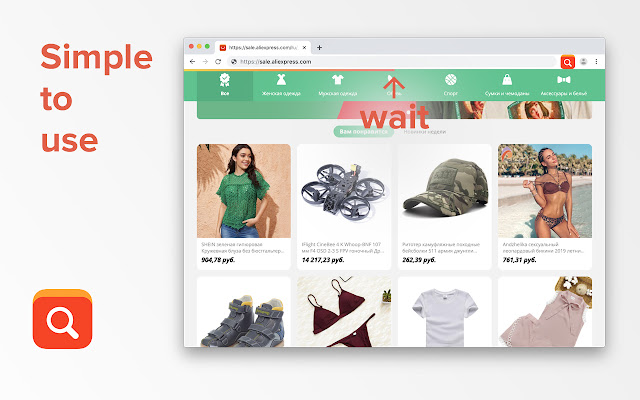This screenshot has height=400, width=640.
Task: Reload the page with the refresh icon
Action: [x=218, y=62]
